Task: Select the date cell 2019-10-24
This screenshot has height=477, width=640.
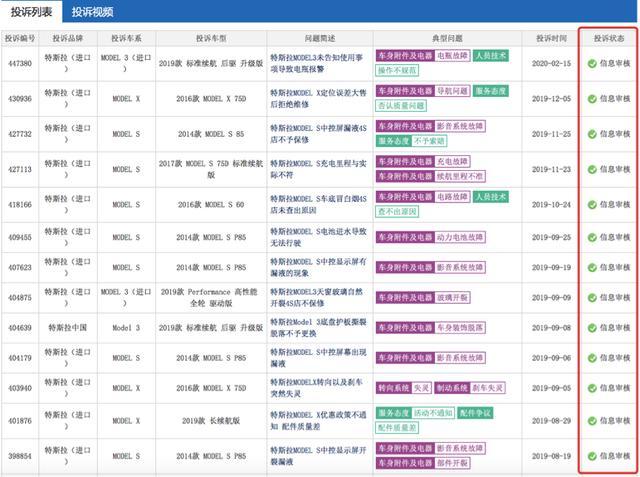Action: (551, 204)
